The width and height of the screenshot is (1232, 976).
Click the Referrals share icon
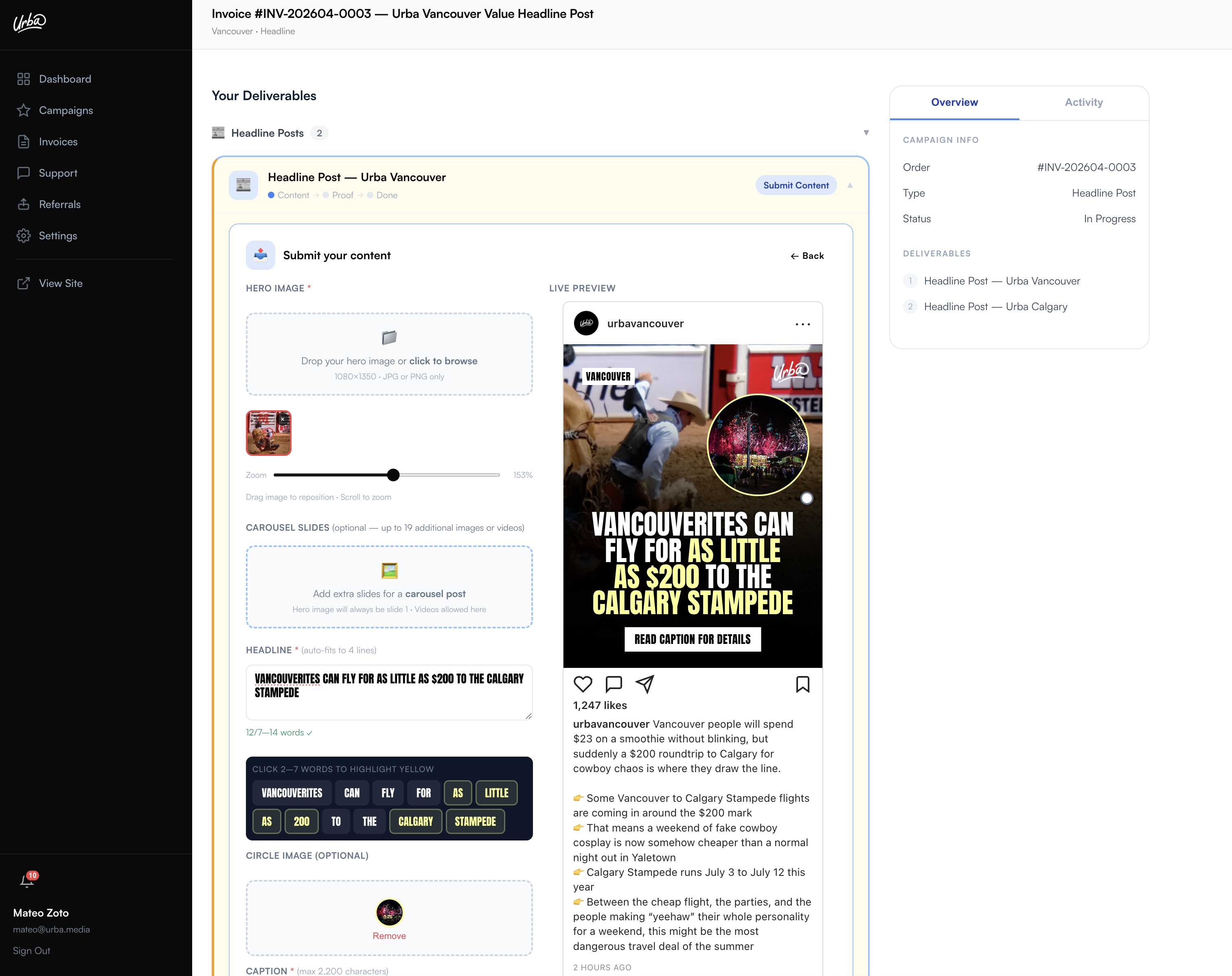pyautogui.click(x=24, y=204)
